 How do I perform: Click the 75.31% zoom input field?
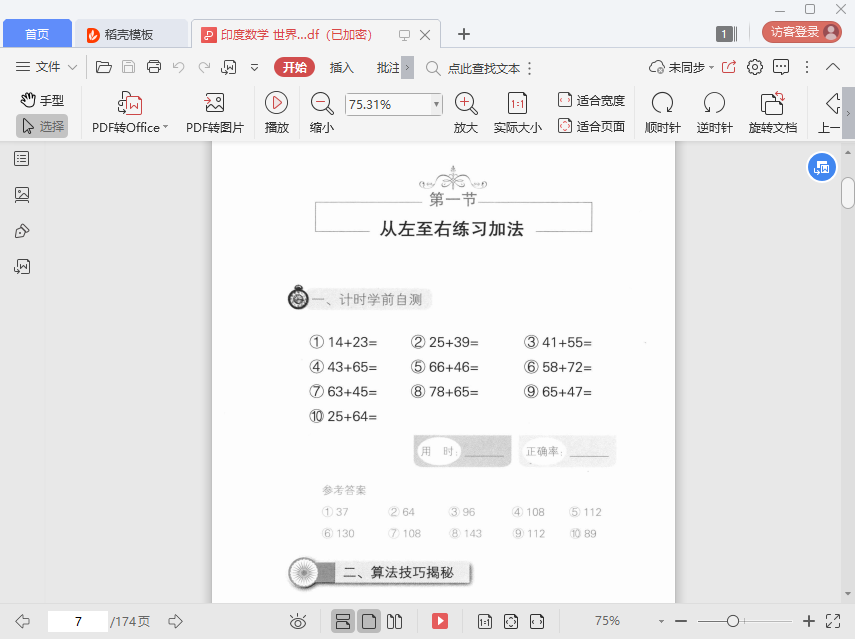[388, 104]
